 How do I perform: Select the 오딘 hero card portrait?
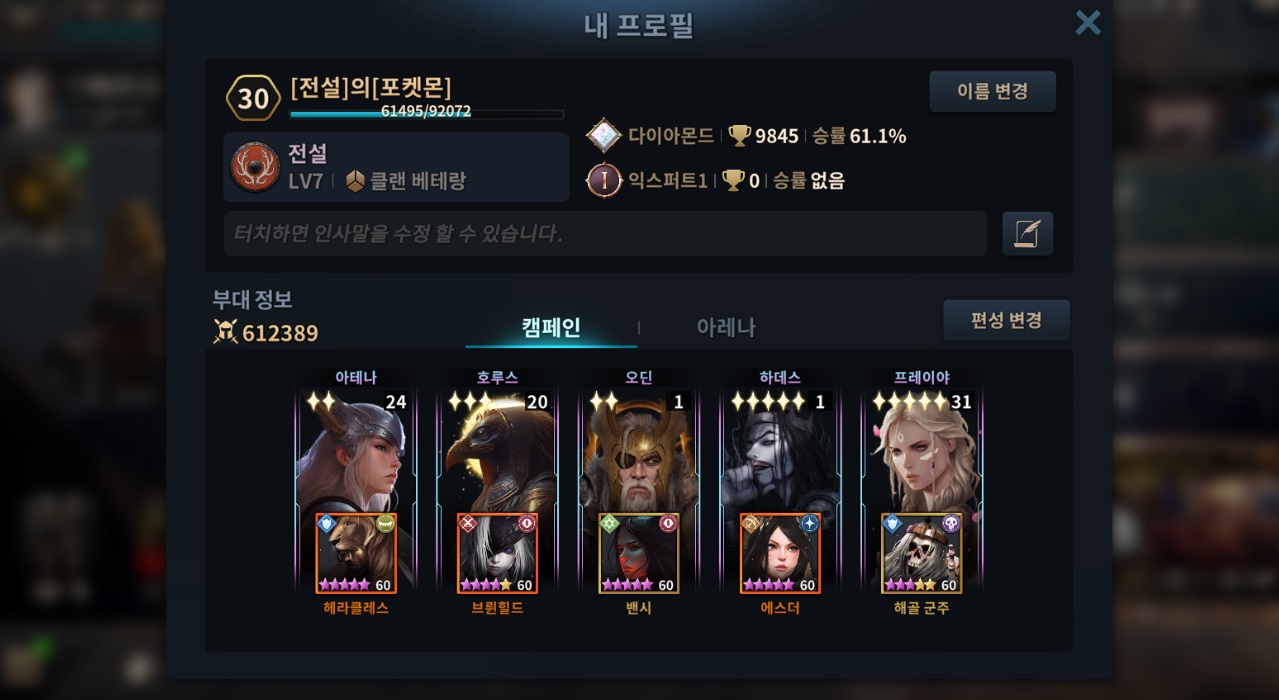638,450
